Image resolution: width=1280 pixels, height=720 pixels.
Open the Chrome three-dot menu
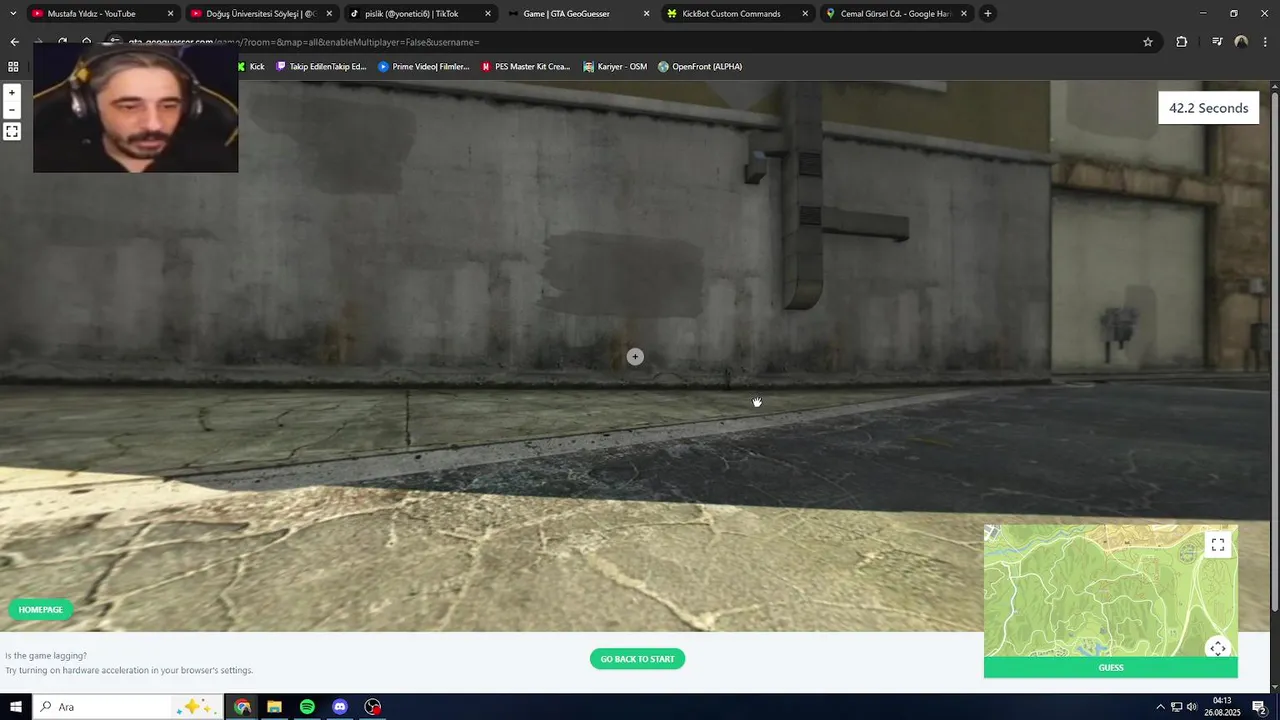(x=1265, y=42)
